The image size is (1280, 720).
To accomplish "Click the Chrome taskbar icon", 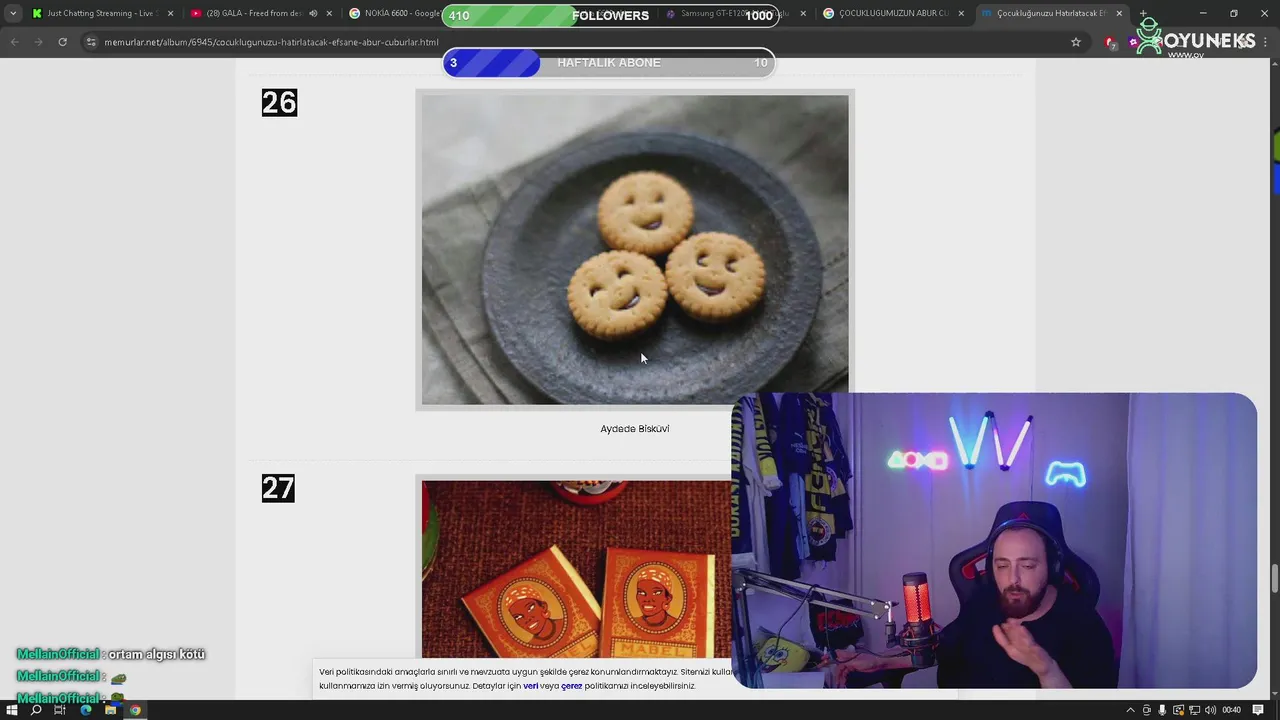I will click(135, 710).
